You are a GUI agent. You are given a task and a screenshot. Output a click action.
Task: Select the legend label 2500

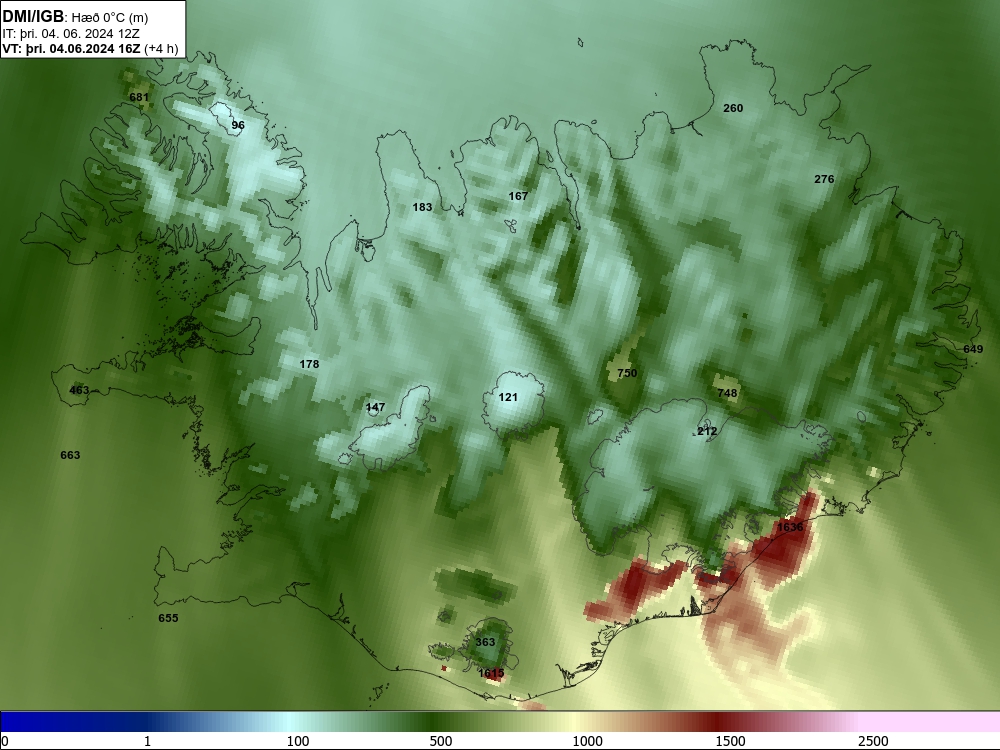(x=873, y=741)
